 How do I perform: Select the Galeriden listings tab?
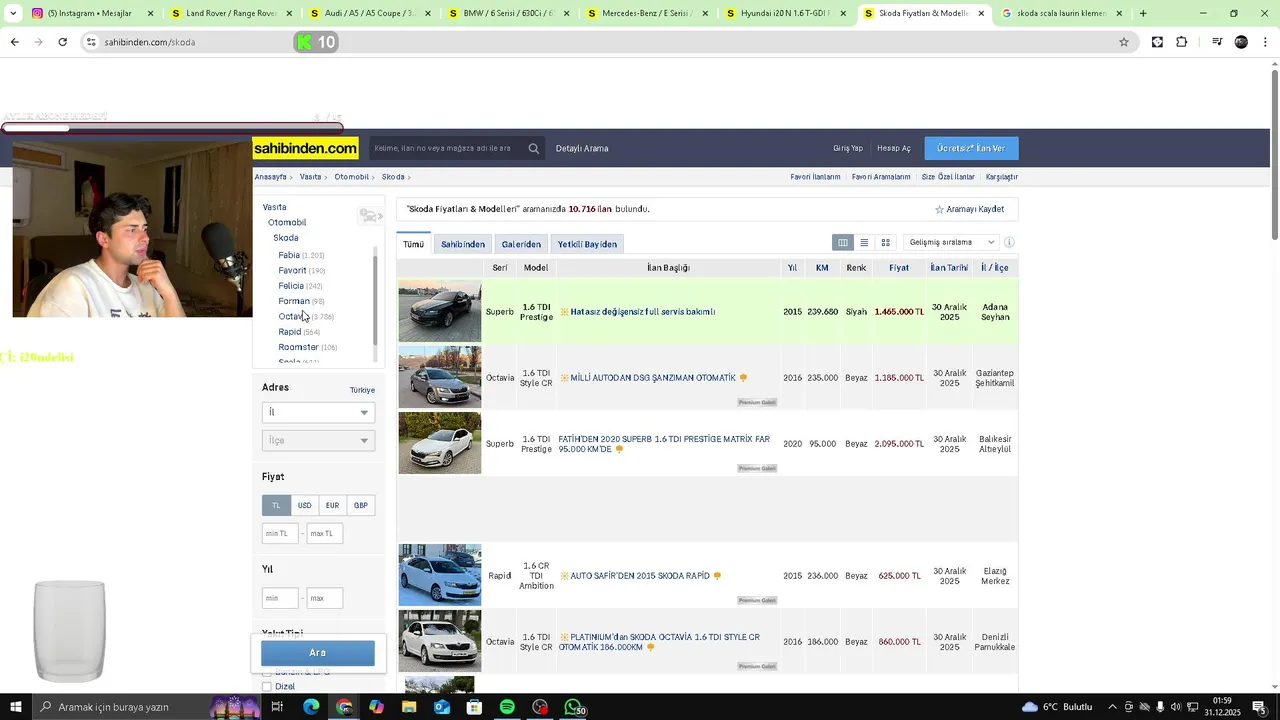coord(521,244)
